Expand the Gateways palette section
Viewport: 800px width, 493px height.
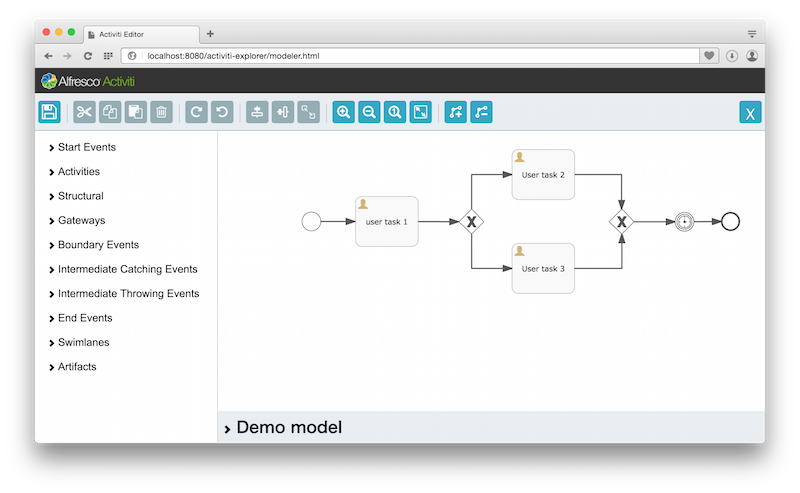point(80,220)
